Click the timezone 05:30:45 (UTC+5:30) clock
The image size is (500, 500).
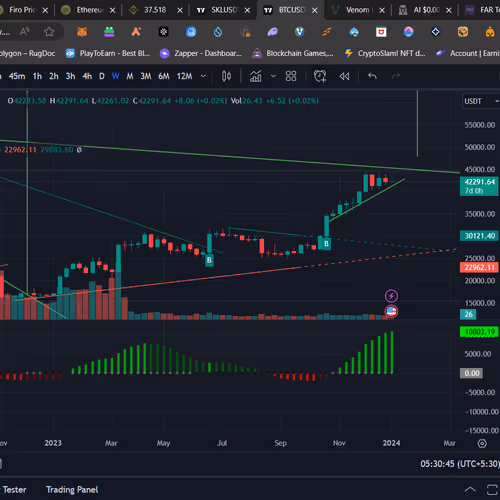(460, 464)
